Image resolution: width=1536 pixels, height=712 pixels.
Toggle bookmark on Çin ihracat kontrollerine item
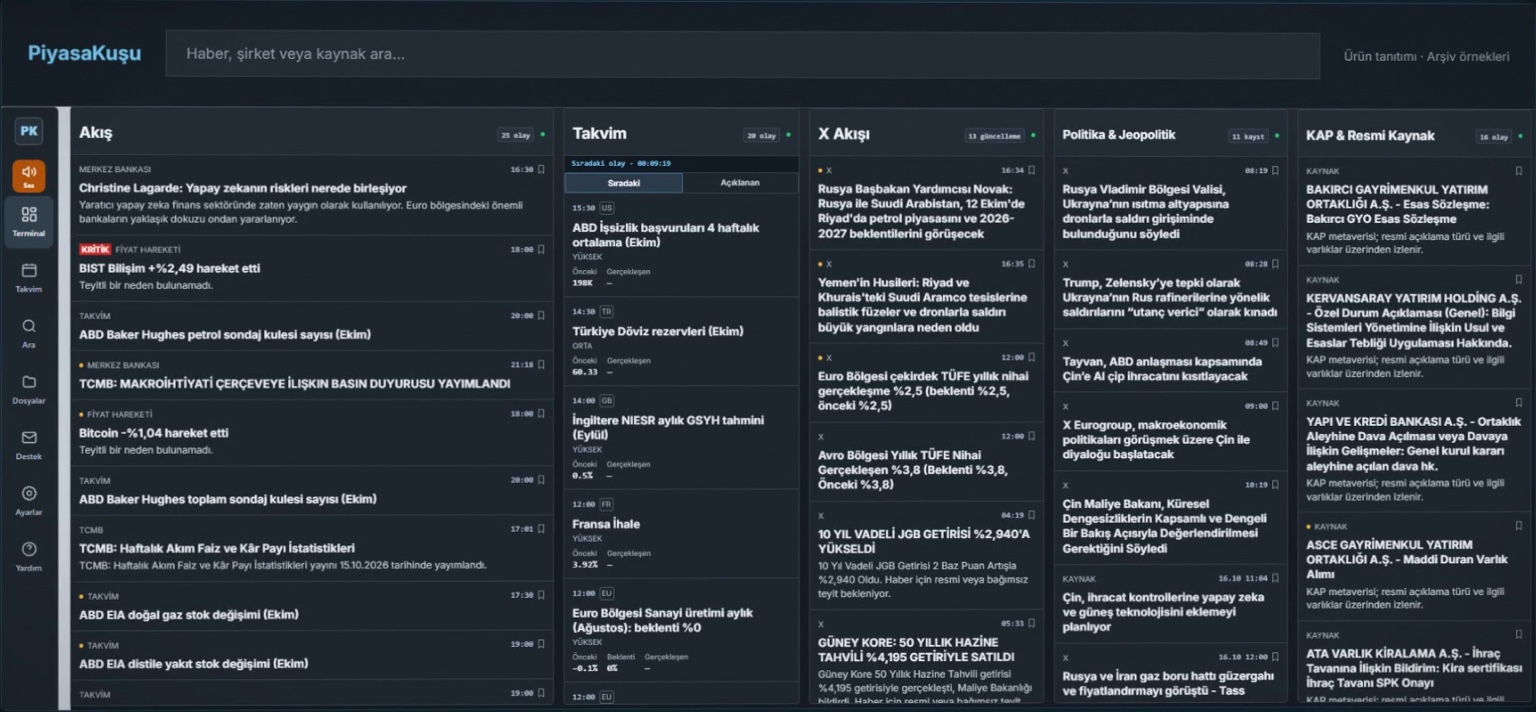click(x=1275, y=578)
